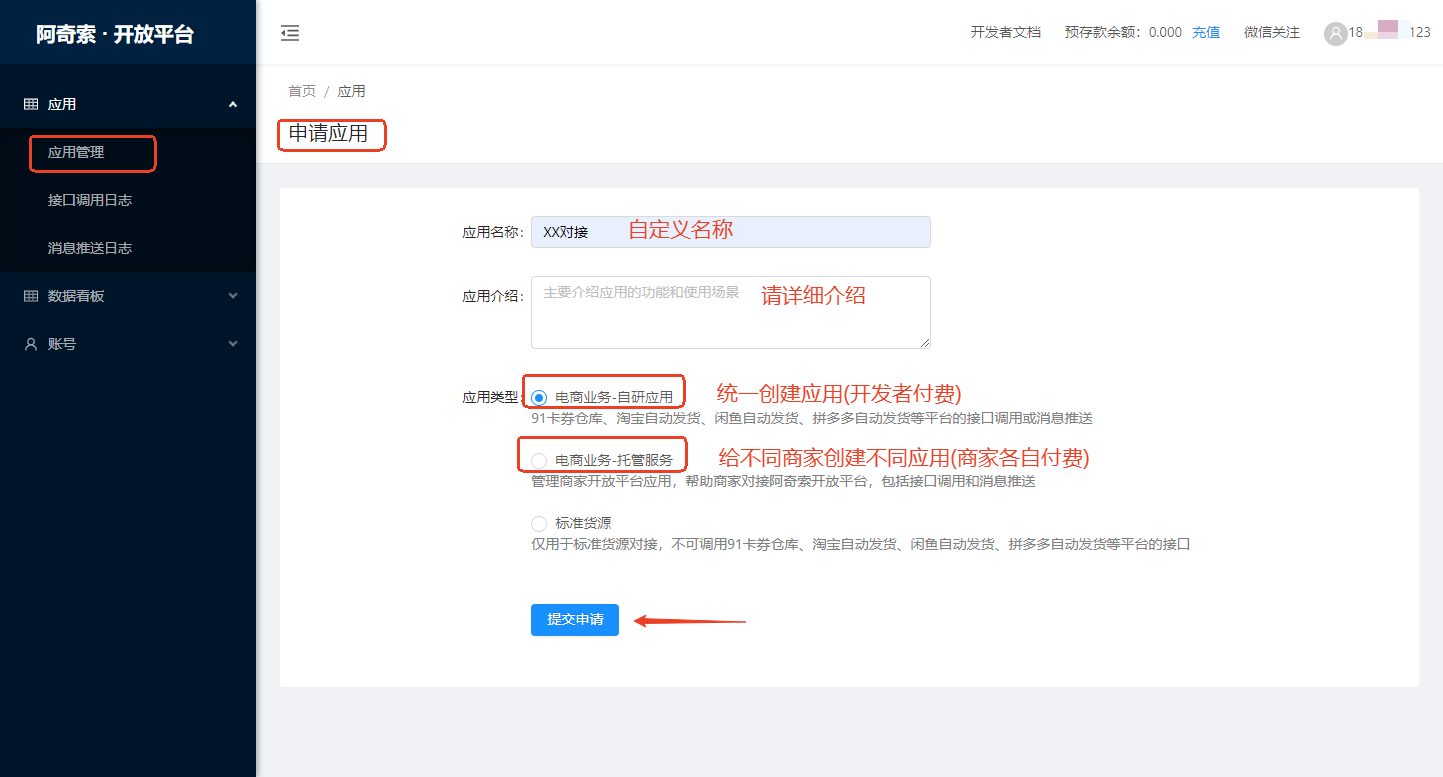Focus the 应用名称 input field
Viewport: 1443px width, 777px height.
(731, 232)
